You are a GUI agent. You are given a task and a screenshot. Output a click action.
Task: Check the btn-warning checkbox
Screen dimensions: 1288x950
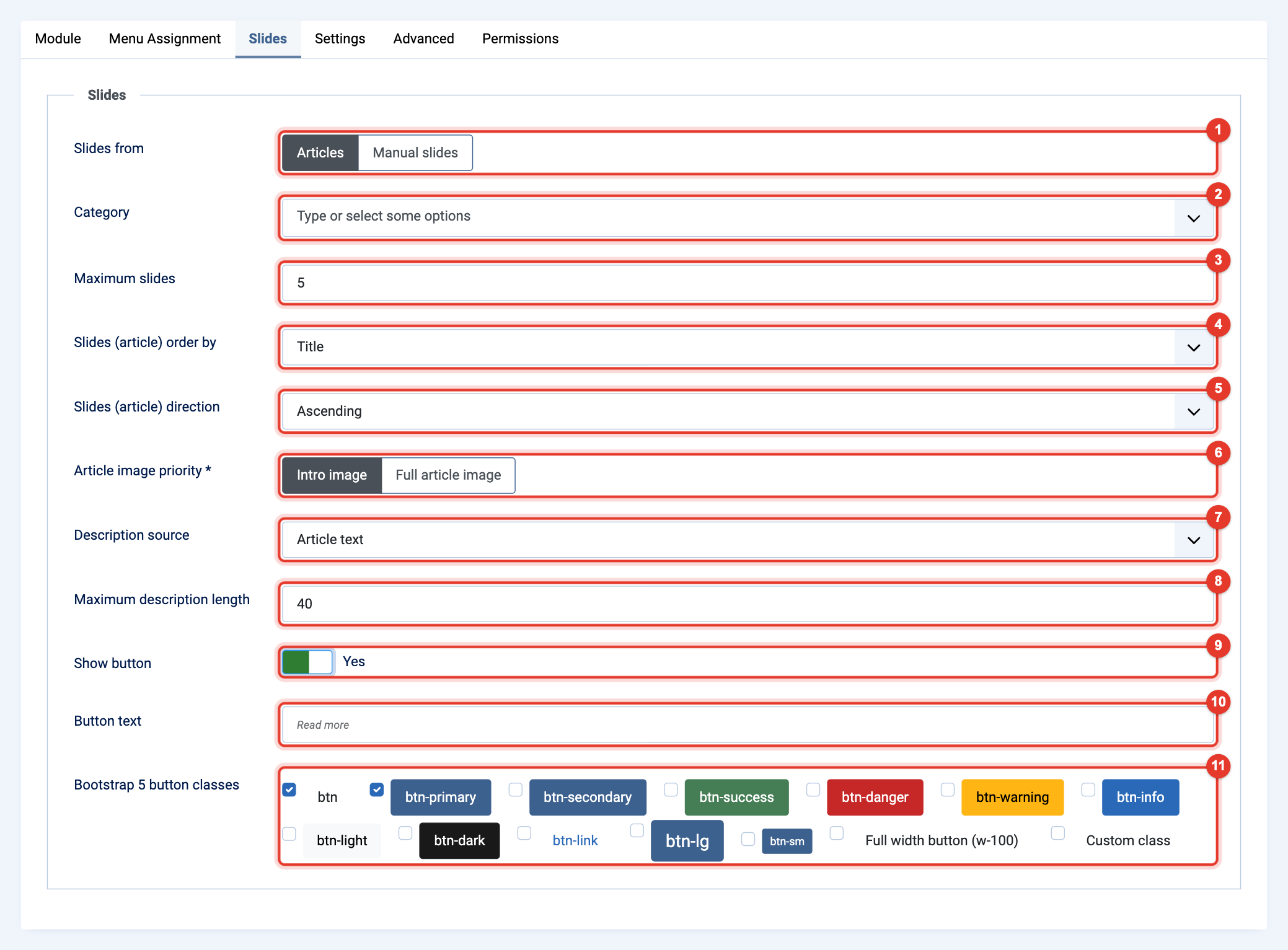coord(948,789)
